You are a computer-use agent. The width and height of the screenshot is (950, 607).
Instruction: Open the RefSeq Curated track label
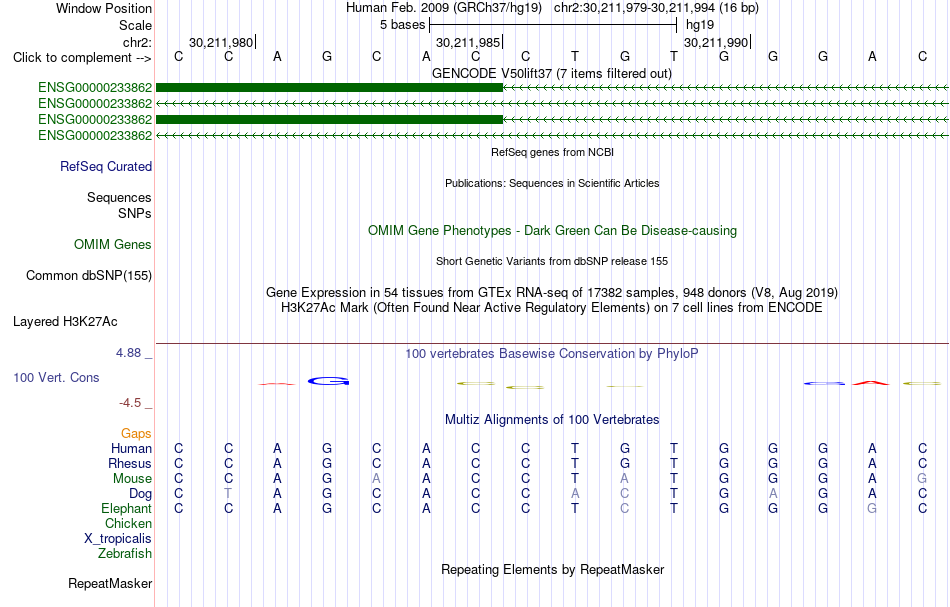(x=106, y=167)
